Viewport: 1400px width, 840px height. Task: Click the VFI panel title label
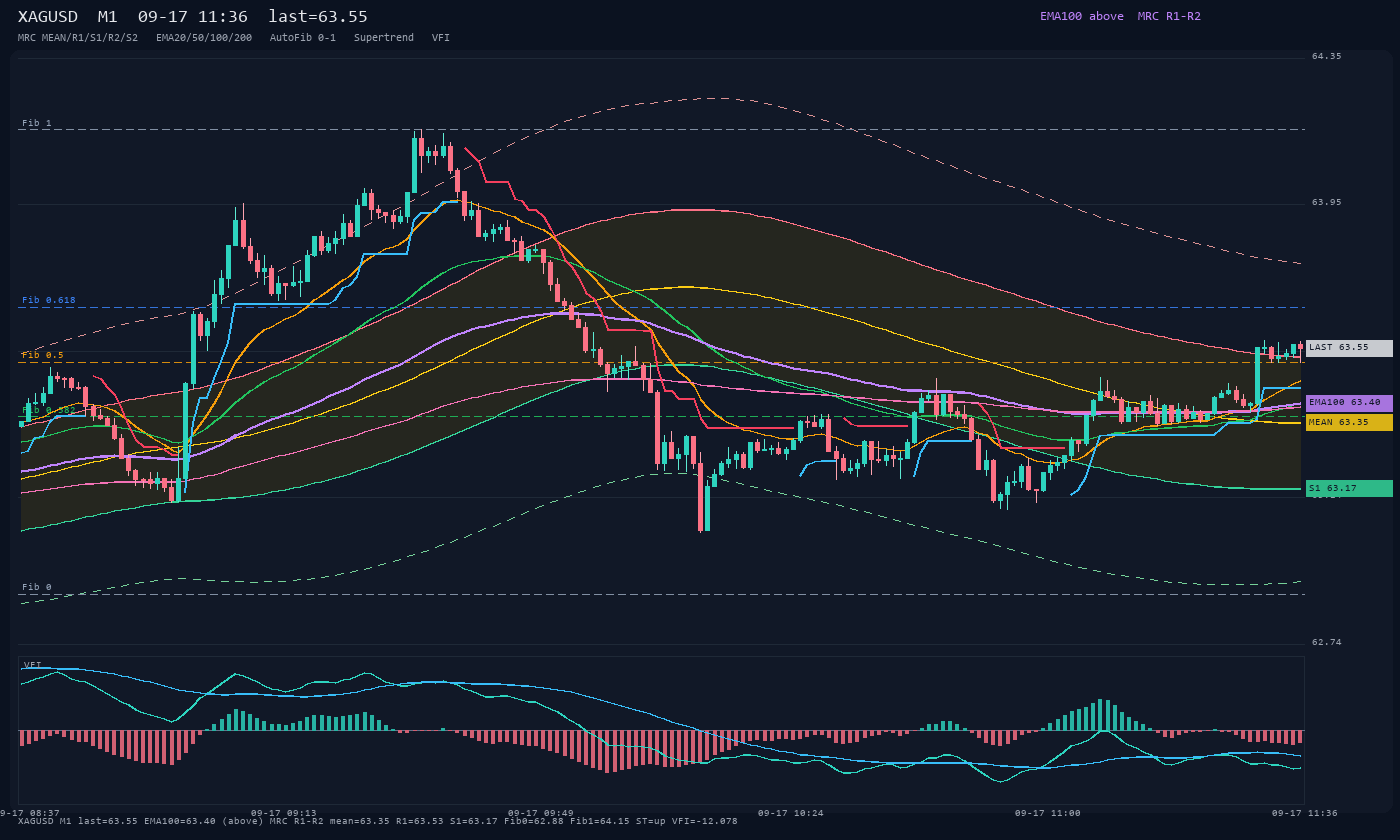tap(33, 665)
